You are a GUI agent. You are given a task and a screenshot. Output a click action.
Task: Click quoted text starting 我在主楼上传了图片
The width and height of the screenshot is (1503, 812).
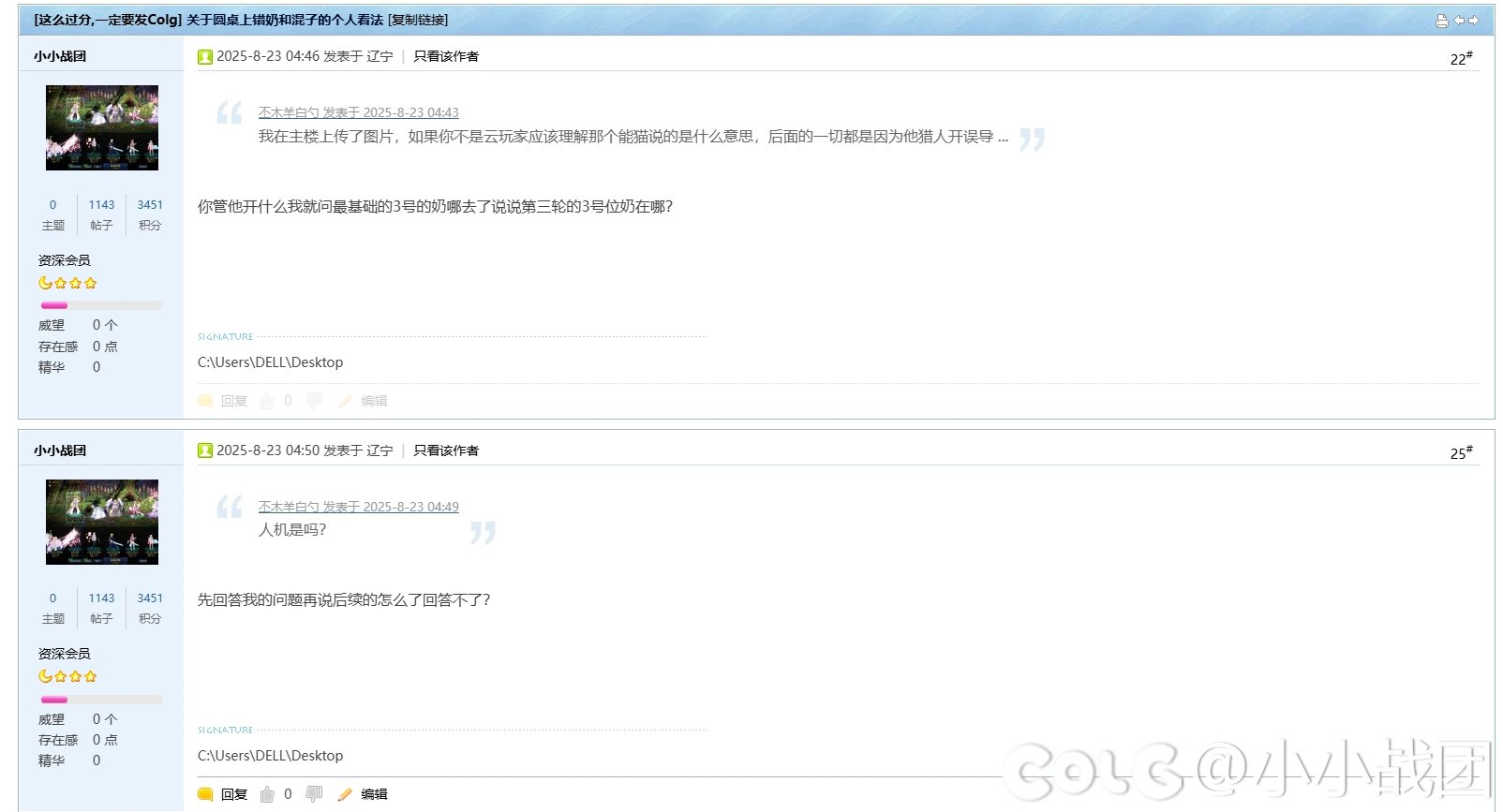click(633, 137)
